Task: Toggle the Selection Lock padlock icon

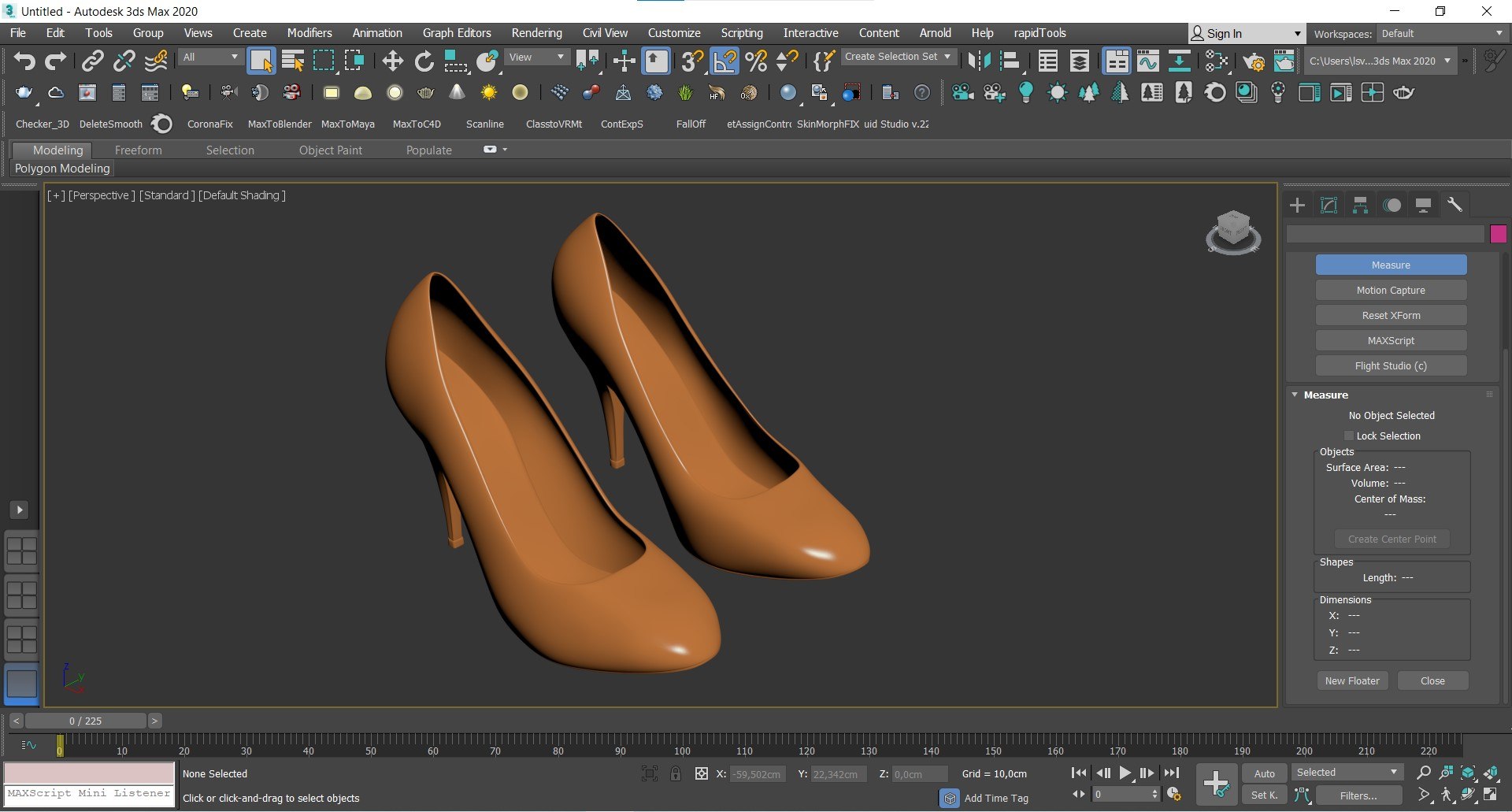Action: (676, 773)
